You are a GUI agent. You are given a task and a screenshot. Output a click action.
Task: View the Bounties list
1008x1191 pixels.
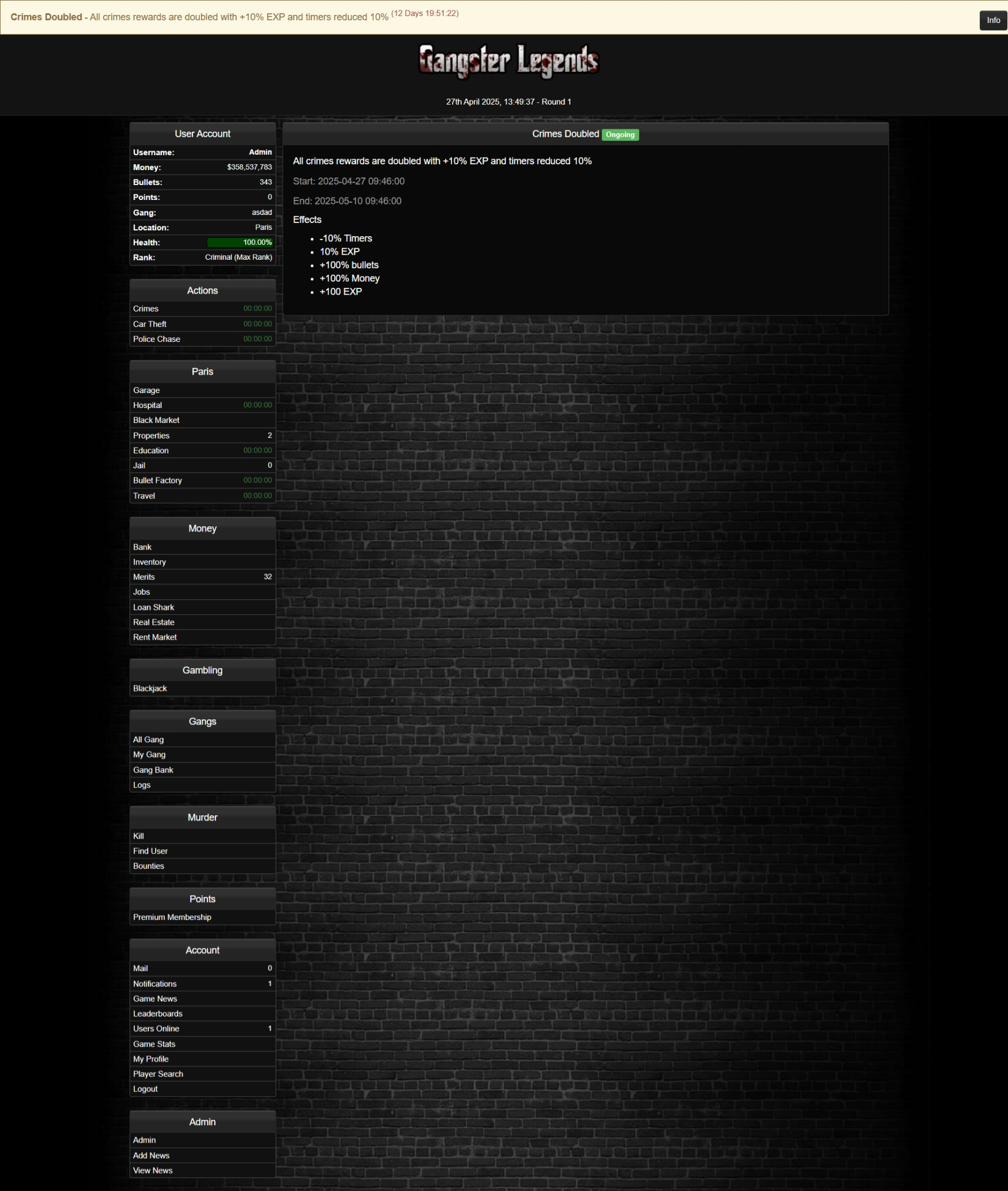149,866
